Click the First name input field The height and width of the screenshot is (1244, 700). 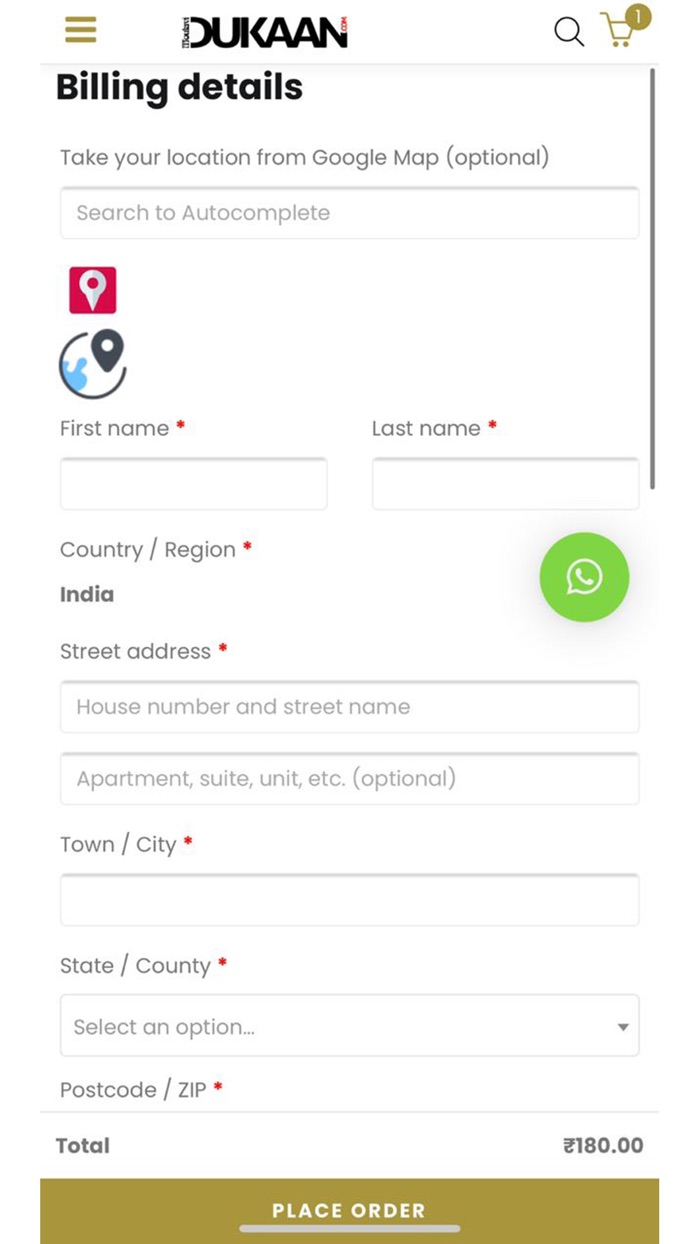193,485
